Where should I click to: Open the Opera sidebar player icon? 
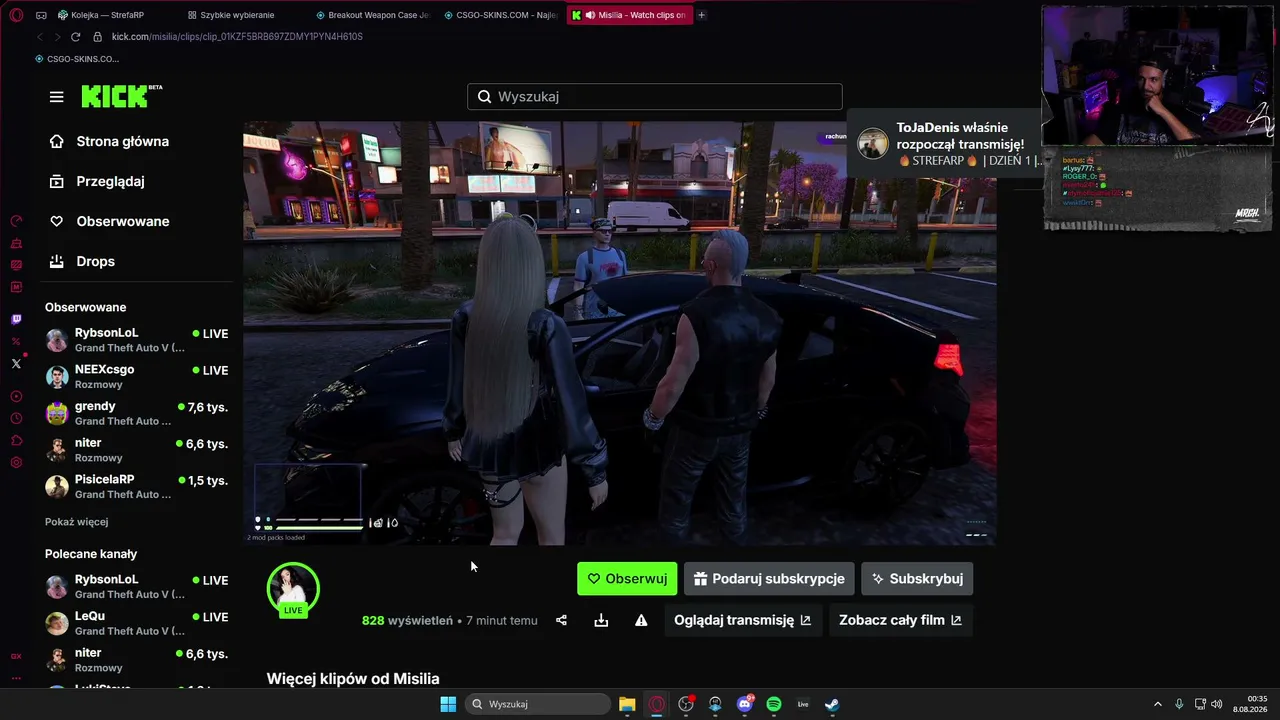[x=16, y=397]
